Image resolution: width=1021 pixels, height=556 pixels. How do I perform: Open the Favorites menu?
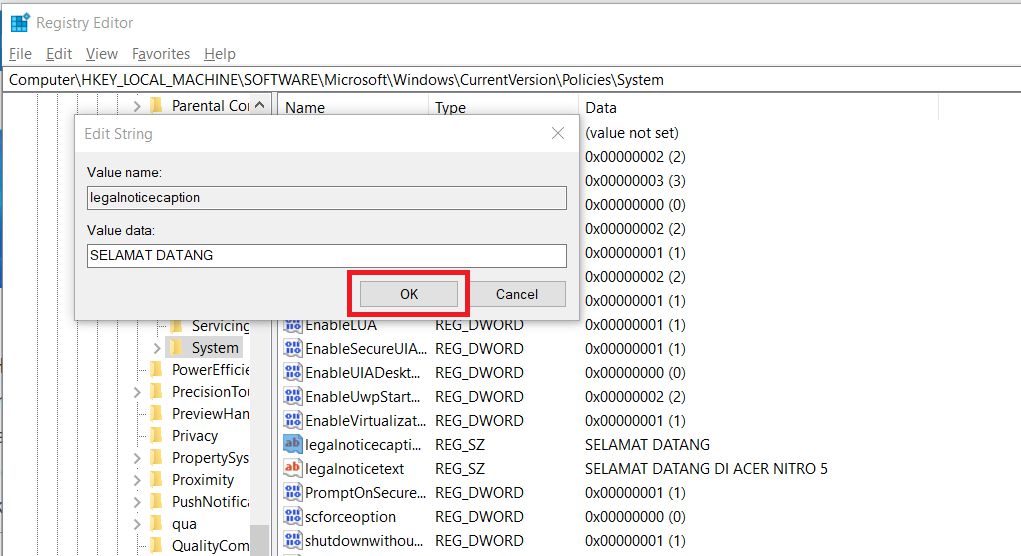[160, 54]
